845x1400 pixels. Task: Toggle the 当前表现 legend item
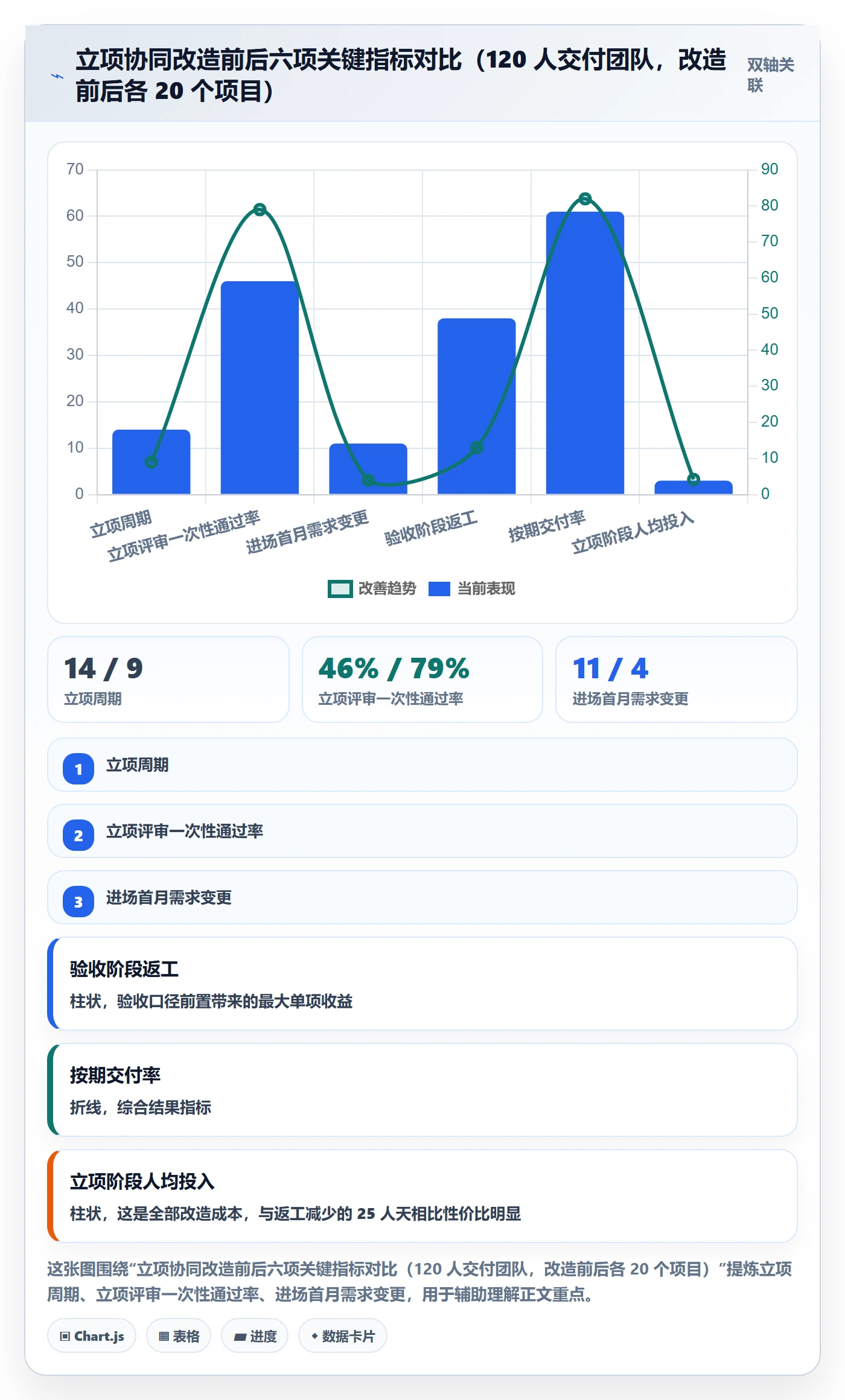471,588
